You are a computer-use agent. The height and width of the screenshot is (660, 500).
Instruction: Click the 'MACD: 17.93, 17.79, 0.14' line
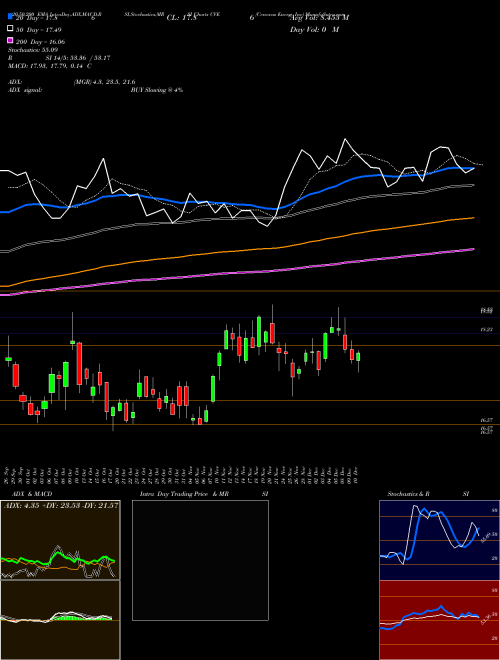pyautogui.click(x=46, y=66)
